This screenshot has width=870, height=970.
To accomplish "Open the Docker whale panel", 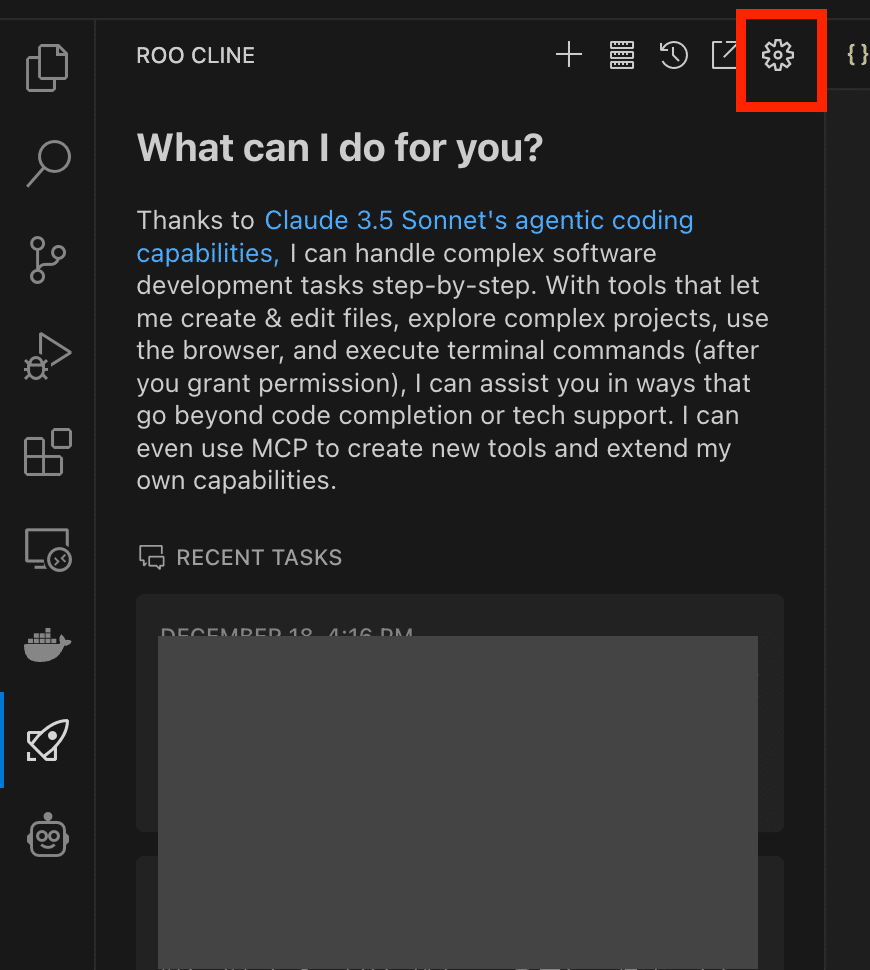I will click(x=47, y=645).
